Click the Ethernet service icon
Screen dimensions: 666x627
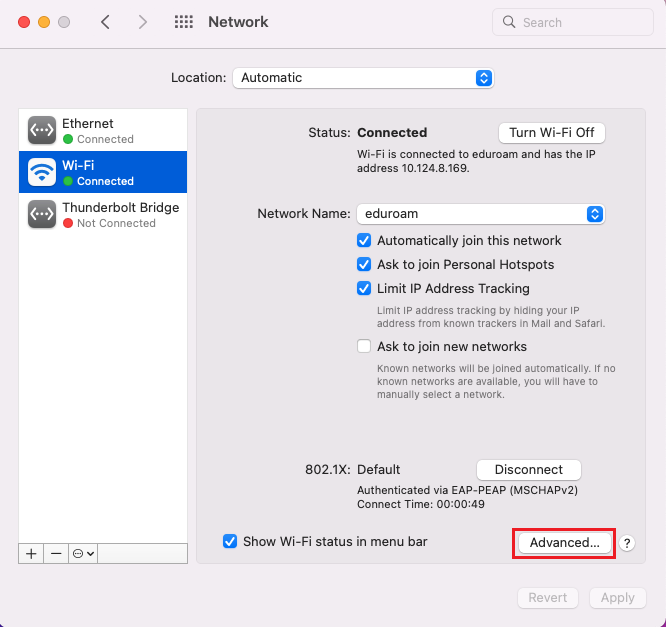[42, 130]
